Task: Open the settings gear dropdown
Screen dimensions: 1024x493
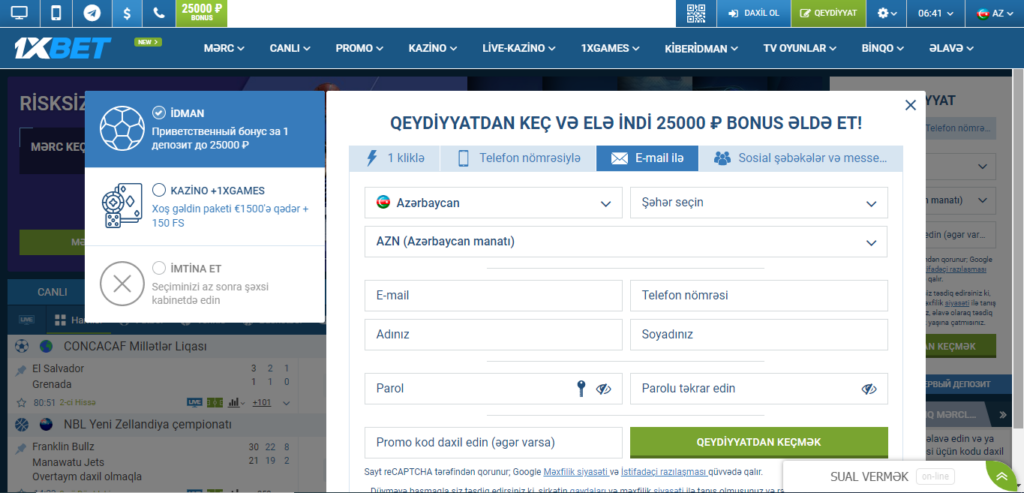Action: [x=887, y=13]
